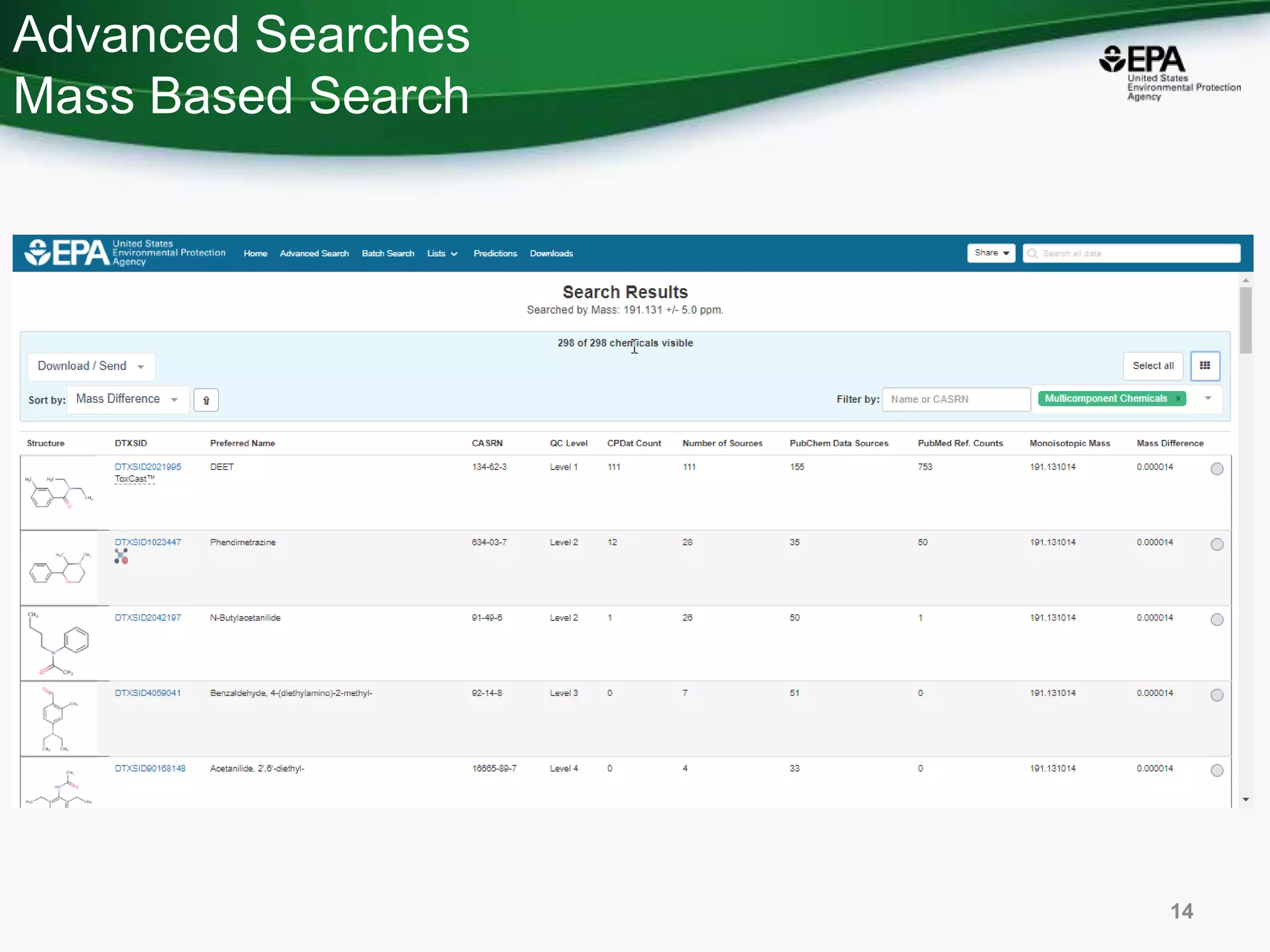Viewport: 1270px width, 952px height.
Task: Click the Select all button
Action: (x=1153, y=366)
